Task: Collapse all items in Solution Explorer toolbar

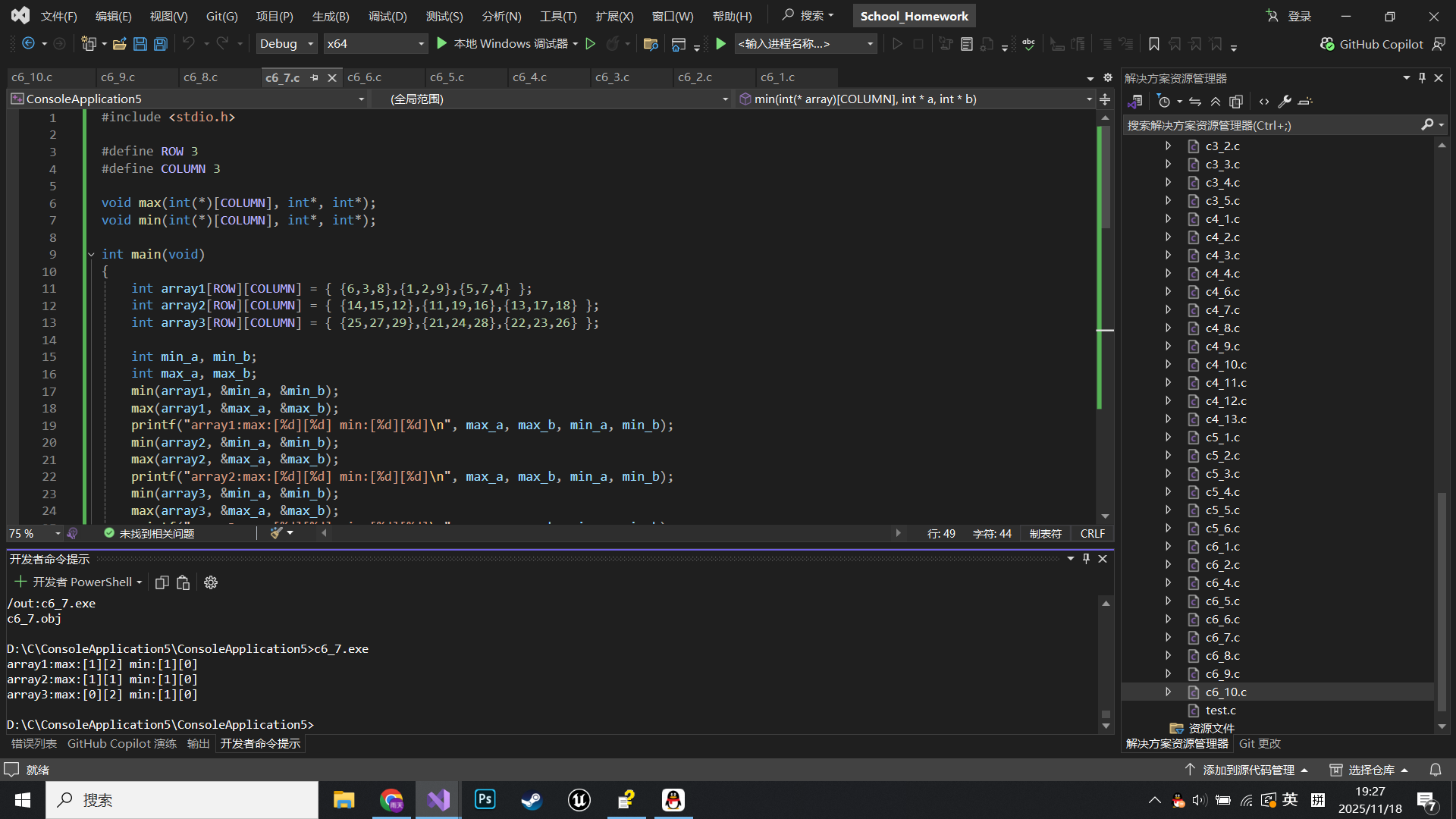Action: pyautogui.click(x=1216, y=101)
